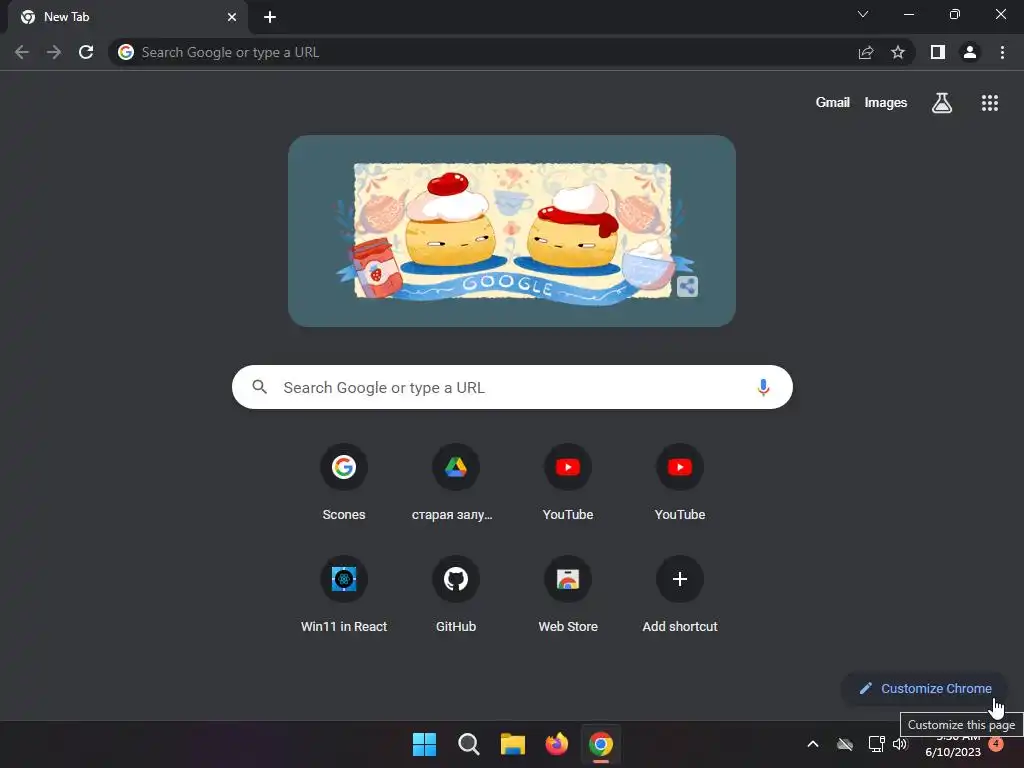Open the side panel icon
Viewport: 1024px width, 768px height.
pyautogui.click(x=938, y=52)
